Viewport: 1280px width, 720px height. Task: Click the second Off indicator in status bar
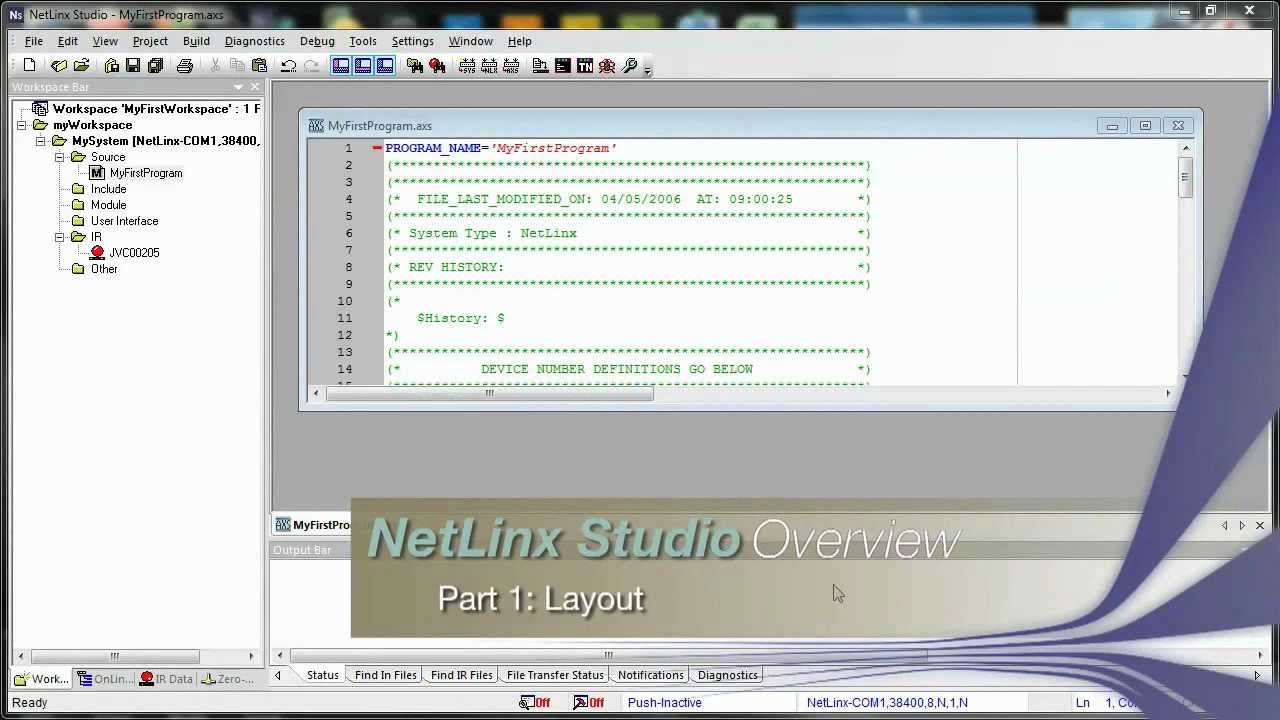pos(589,702)
